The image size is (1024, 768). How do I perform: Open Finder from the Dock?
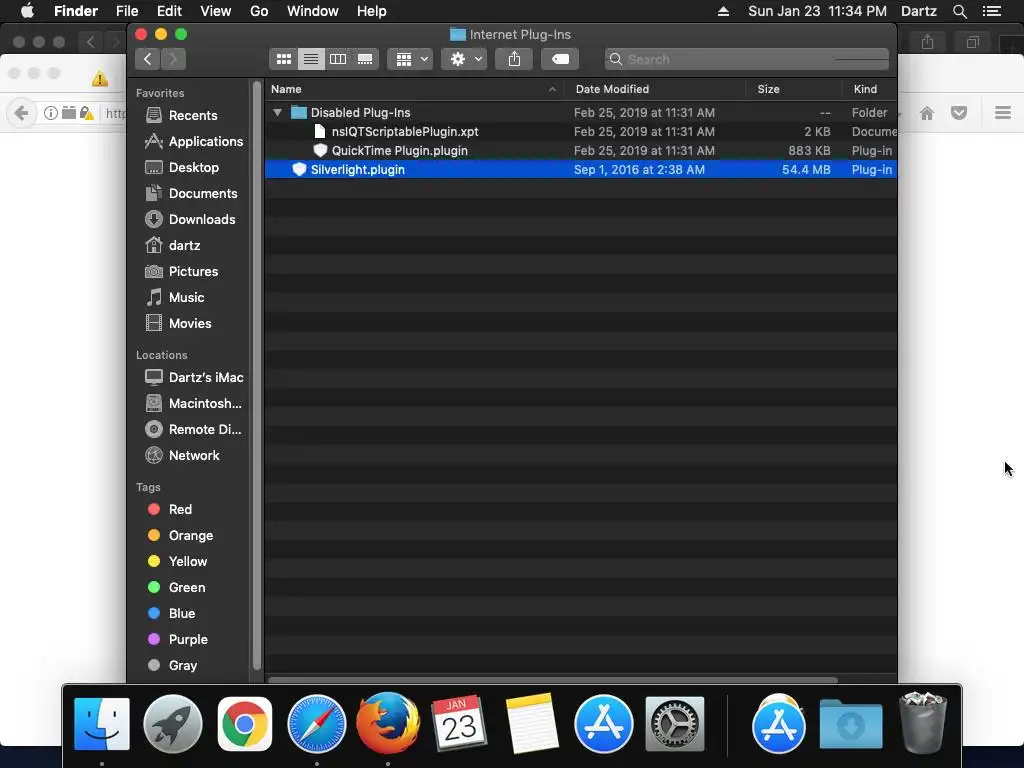pos(102,724)
